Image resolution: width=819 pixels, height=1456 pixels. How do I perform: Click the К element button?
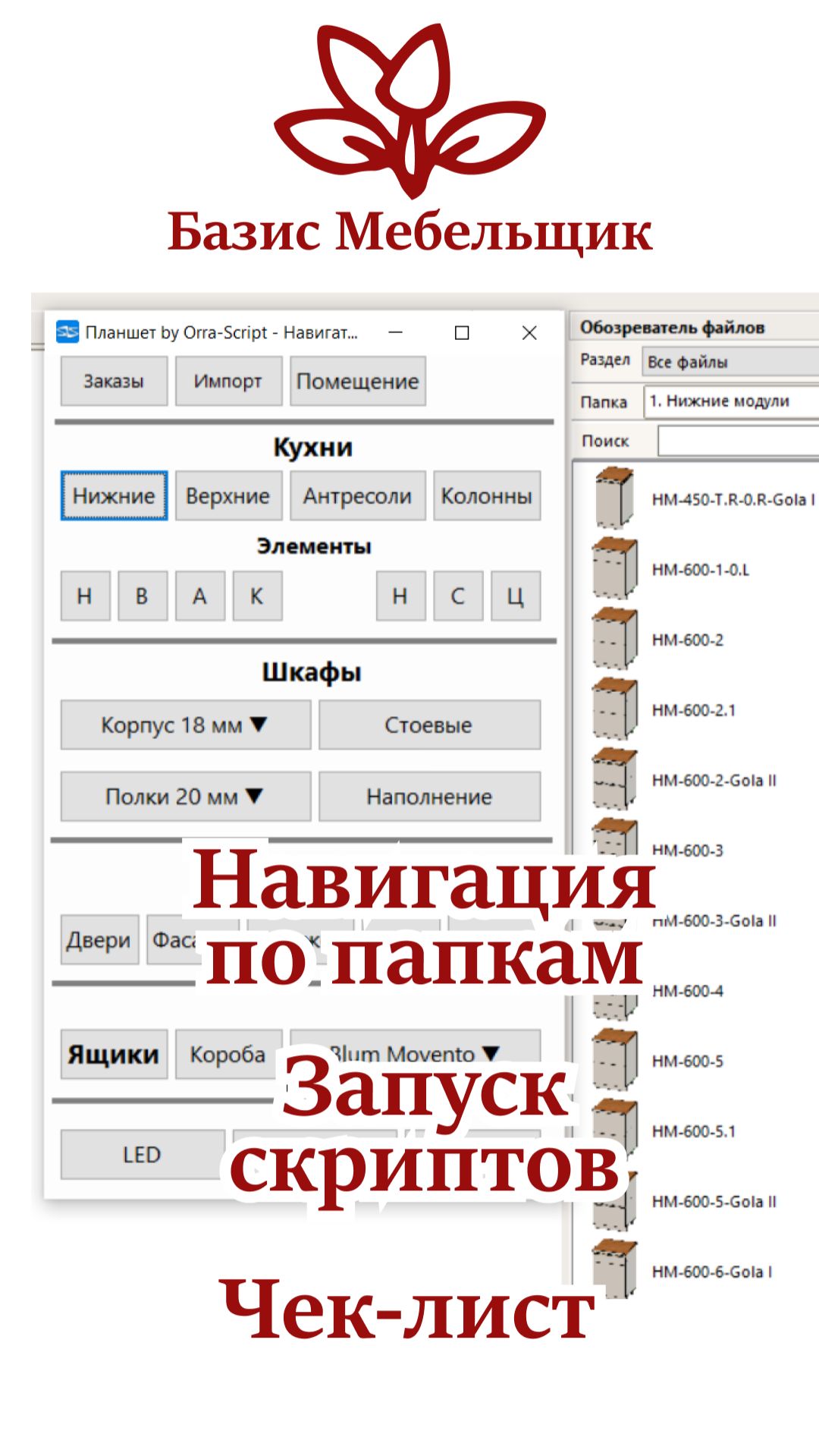click(257, 596)
